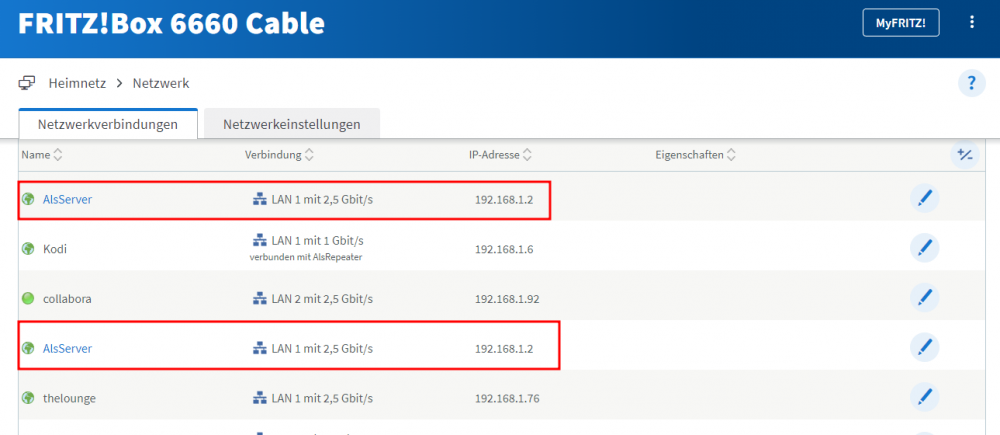1000x435 pixels.
Task: Click the globe status icon beside thelounge
Action: (28, 398)
